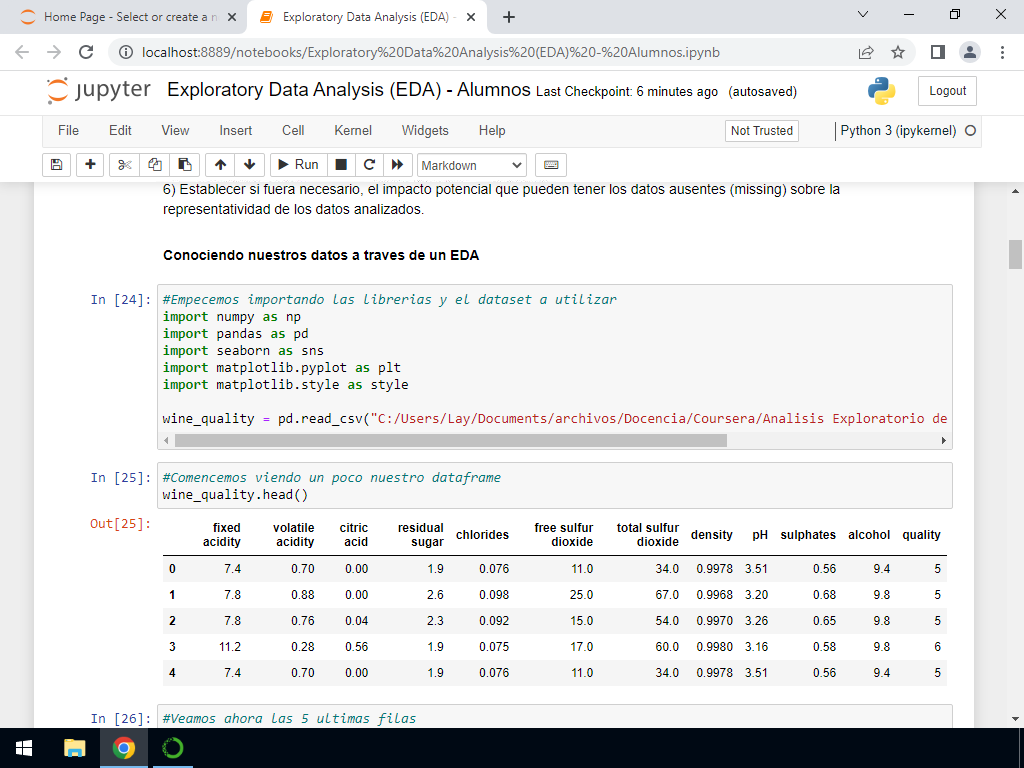Open the Kernel menu

pyautogui.click(x=353, y=131)
